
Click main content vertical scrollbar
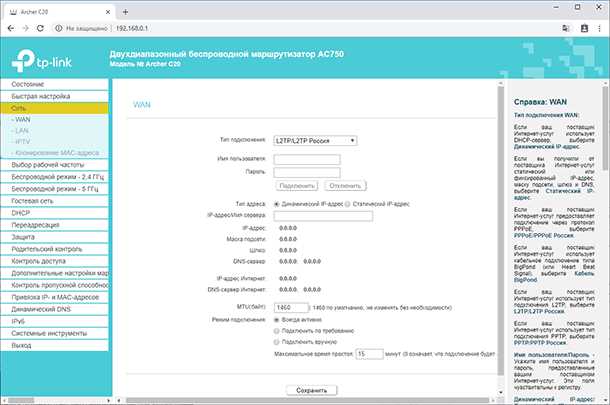pos(501,231)
